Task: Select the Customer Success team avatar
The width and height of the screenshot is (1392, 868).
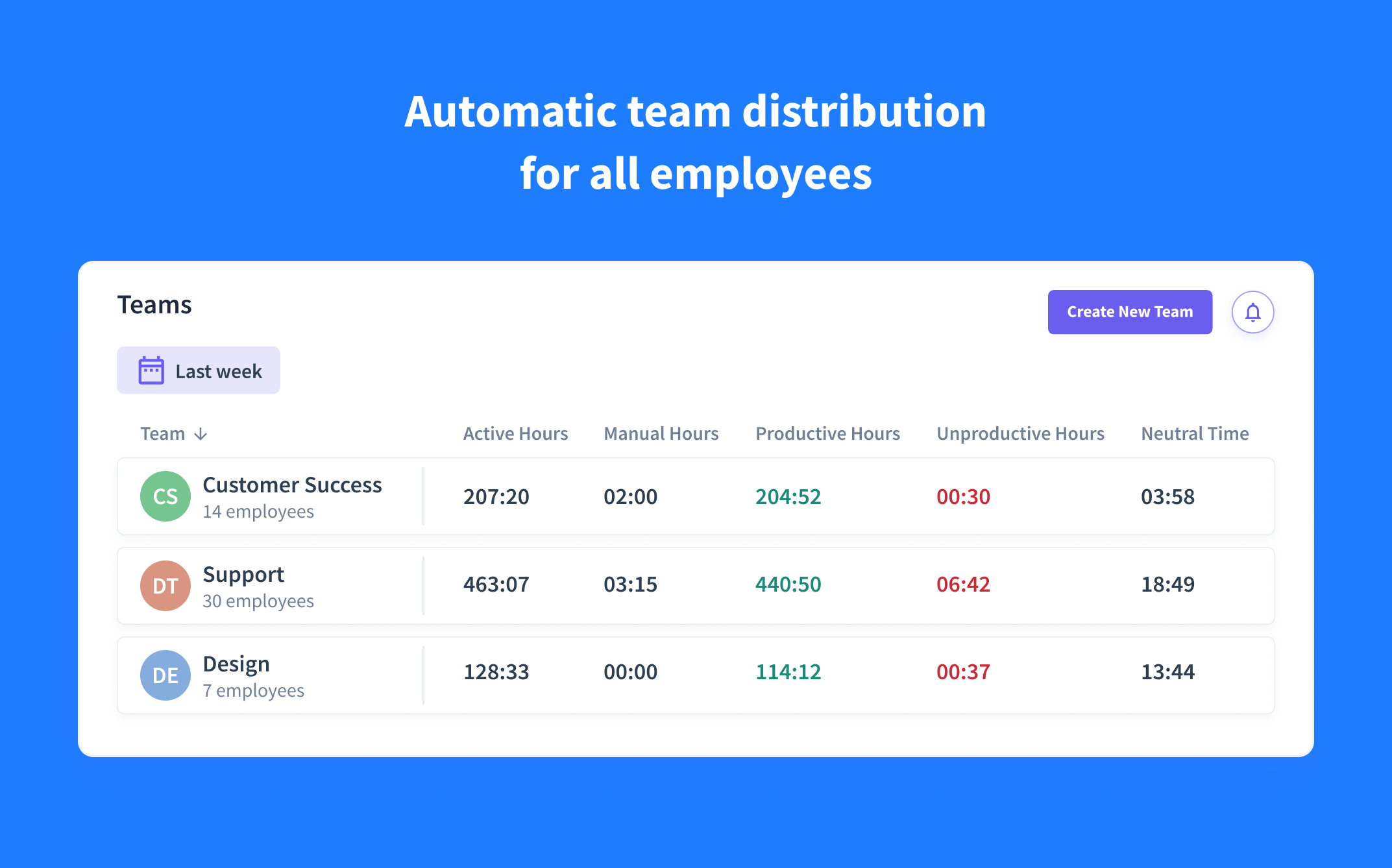Action: coord(165,496)
